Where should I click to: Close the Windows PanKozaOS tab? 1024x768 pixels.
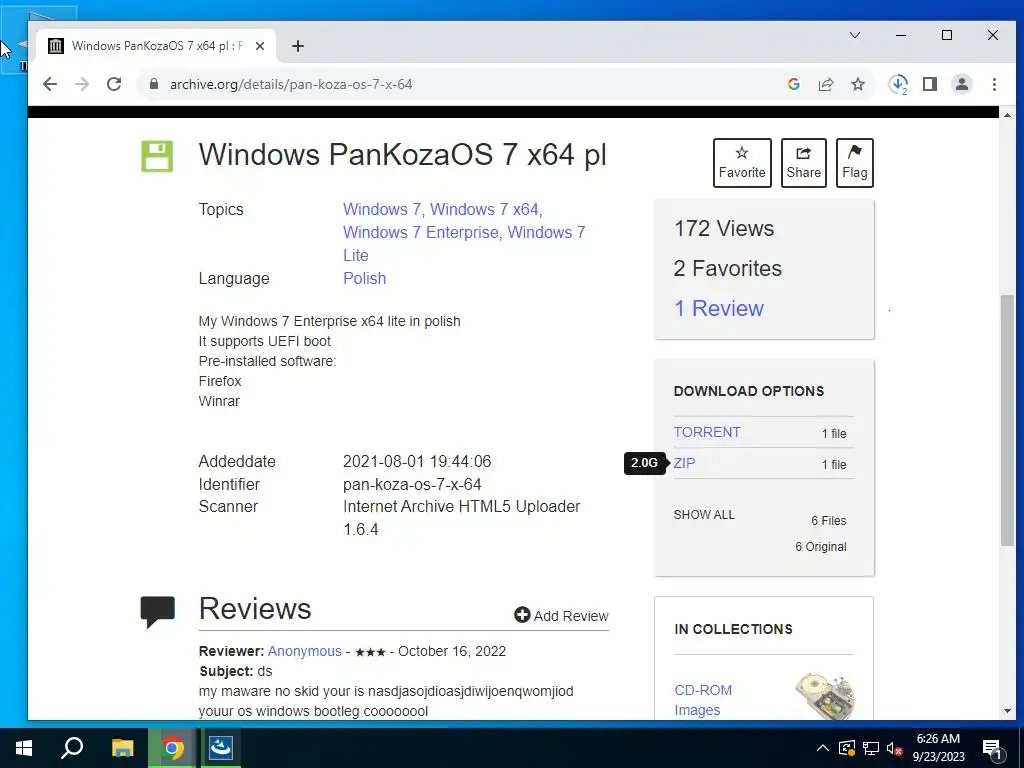coord(260,46)
